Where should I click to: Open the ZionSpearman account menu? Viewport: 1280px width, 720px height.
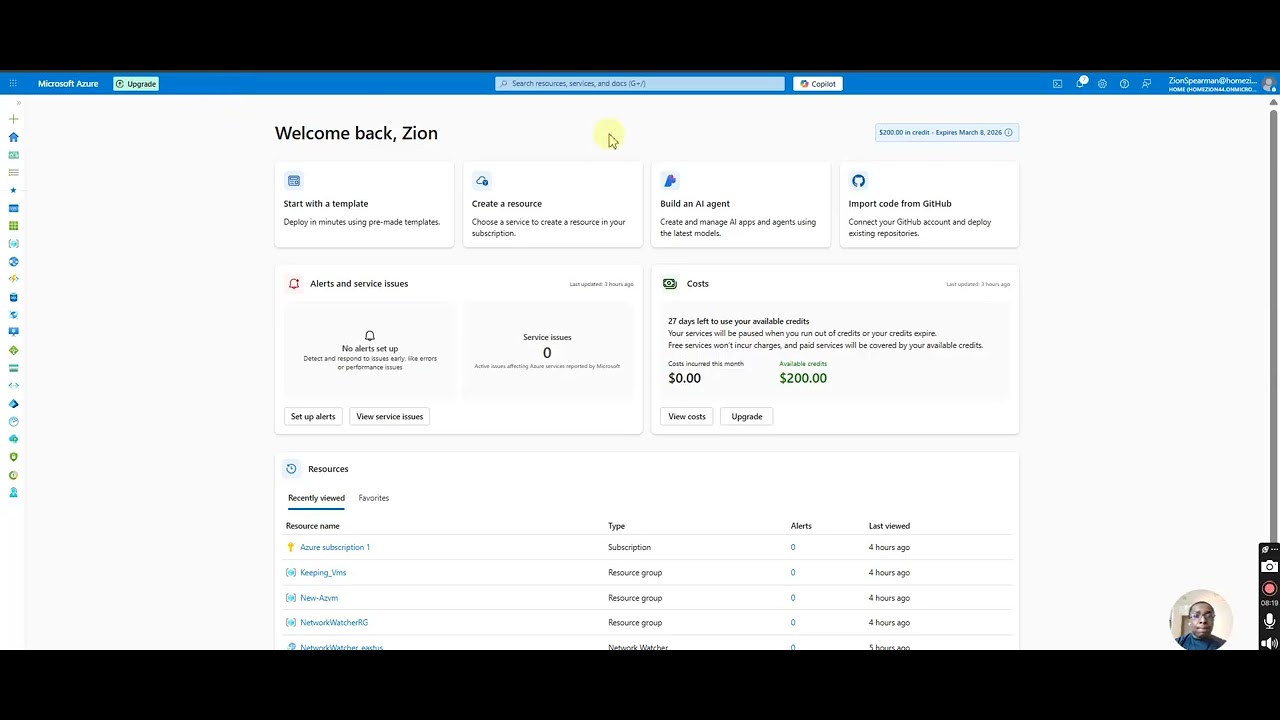point(1222,84)
